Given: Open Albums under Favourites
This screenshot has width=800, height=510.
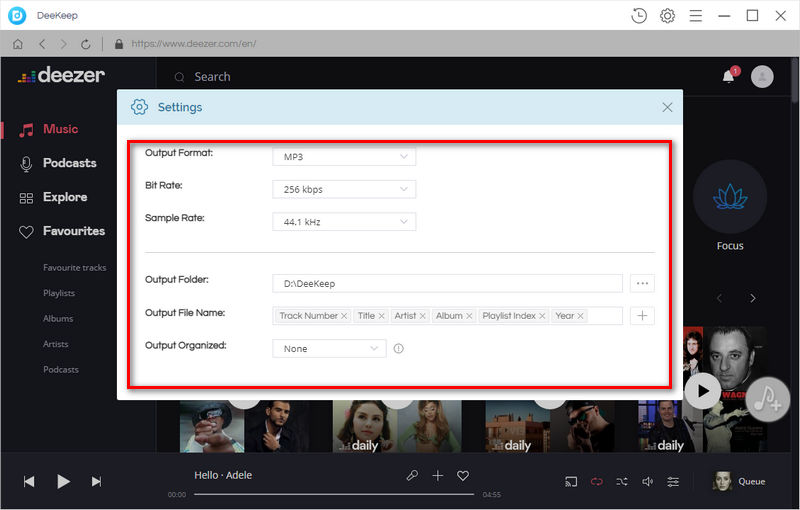Looking at the screenshot, I should pos(58,319).
